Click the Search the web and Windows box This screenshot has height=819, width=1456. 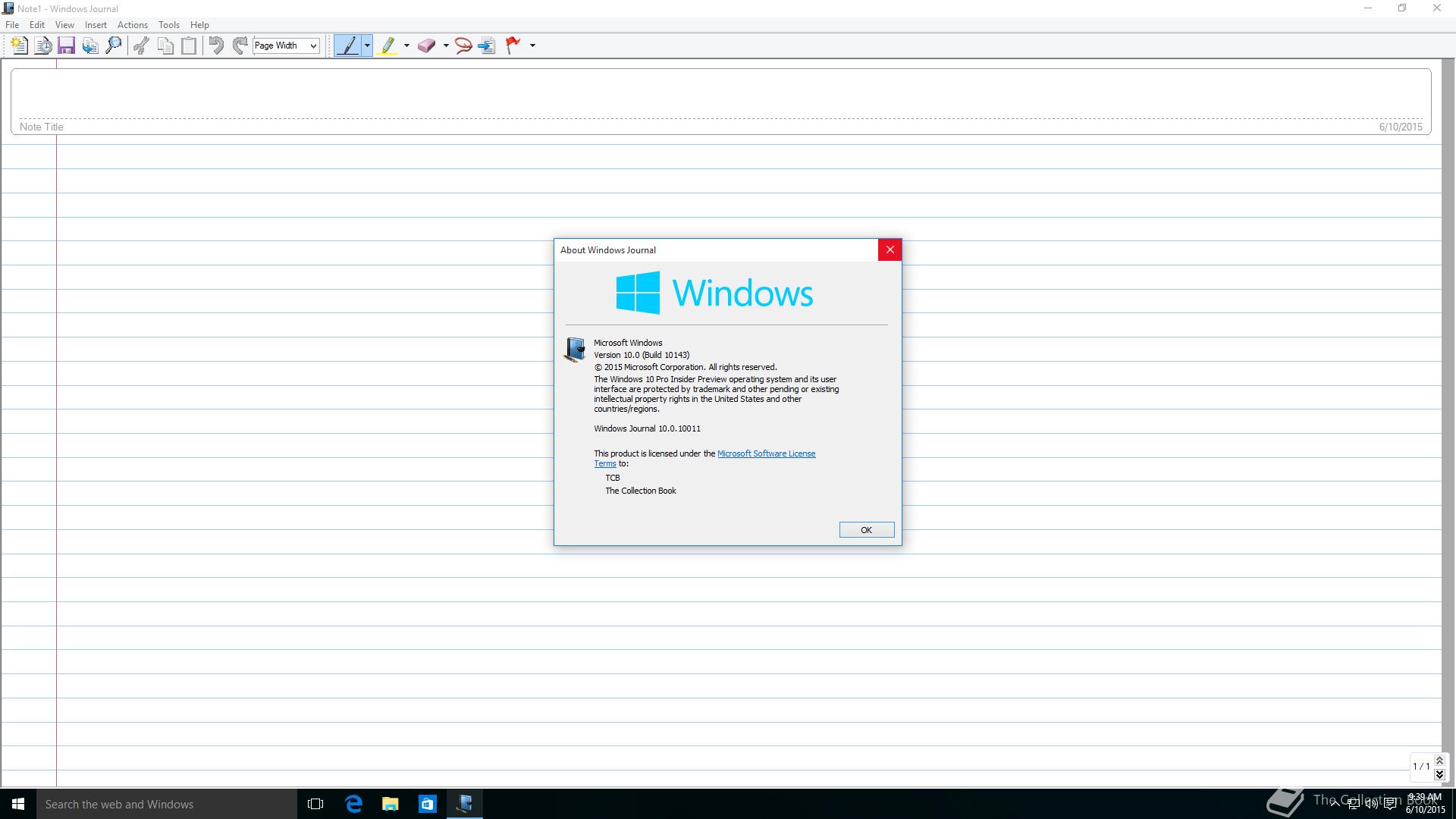pos(166,804)
